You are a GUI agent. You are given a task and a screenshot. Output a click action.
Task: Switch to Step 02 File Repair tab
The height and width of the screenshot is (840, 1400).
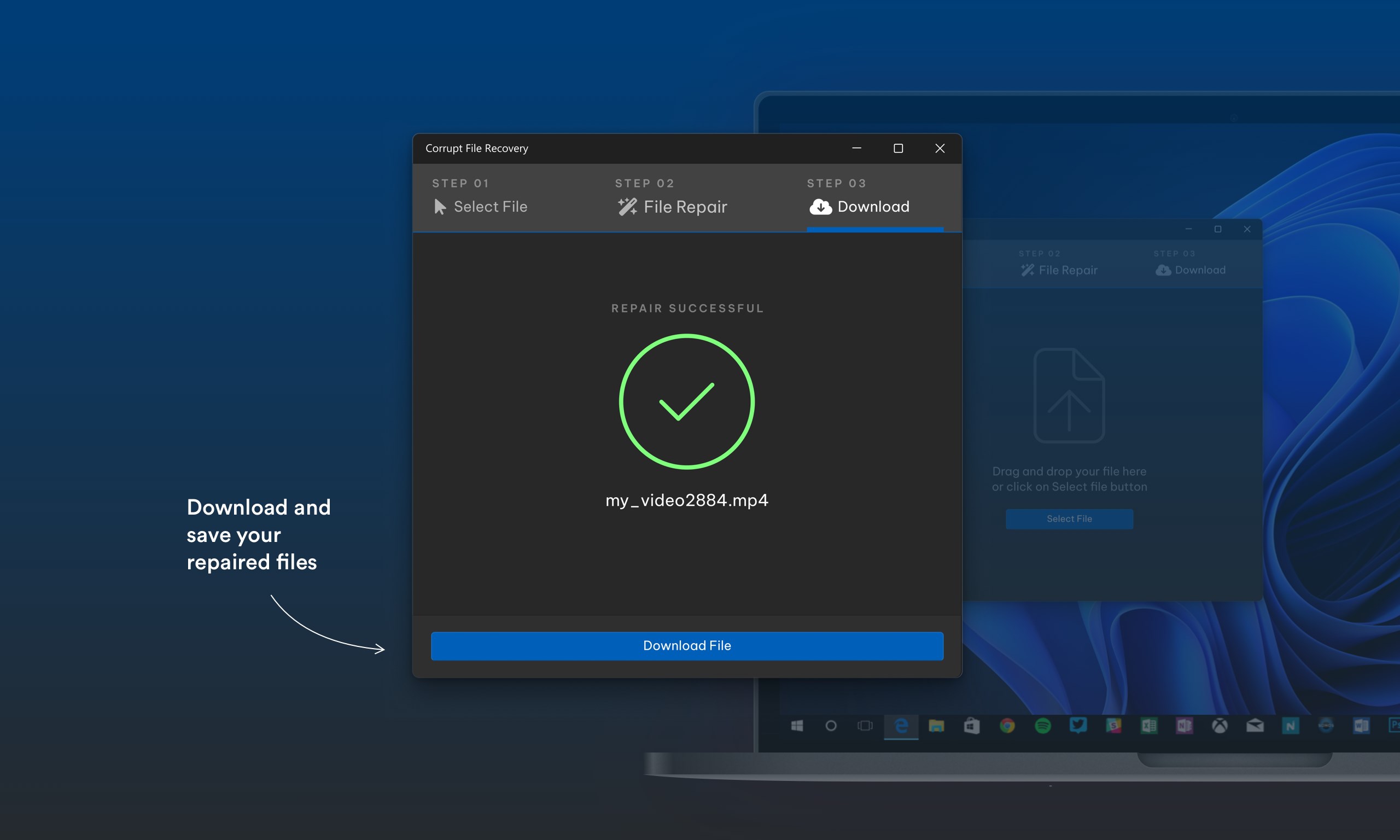671,196
